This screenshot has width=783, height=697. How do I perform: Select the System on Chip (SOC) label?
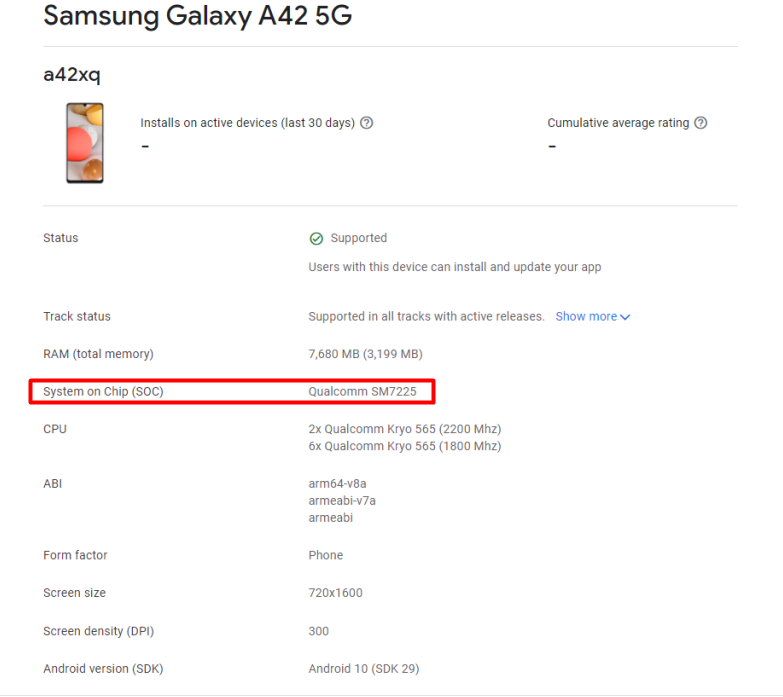(x=103, y=392)
